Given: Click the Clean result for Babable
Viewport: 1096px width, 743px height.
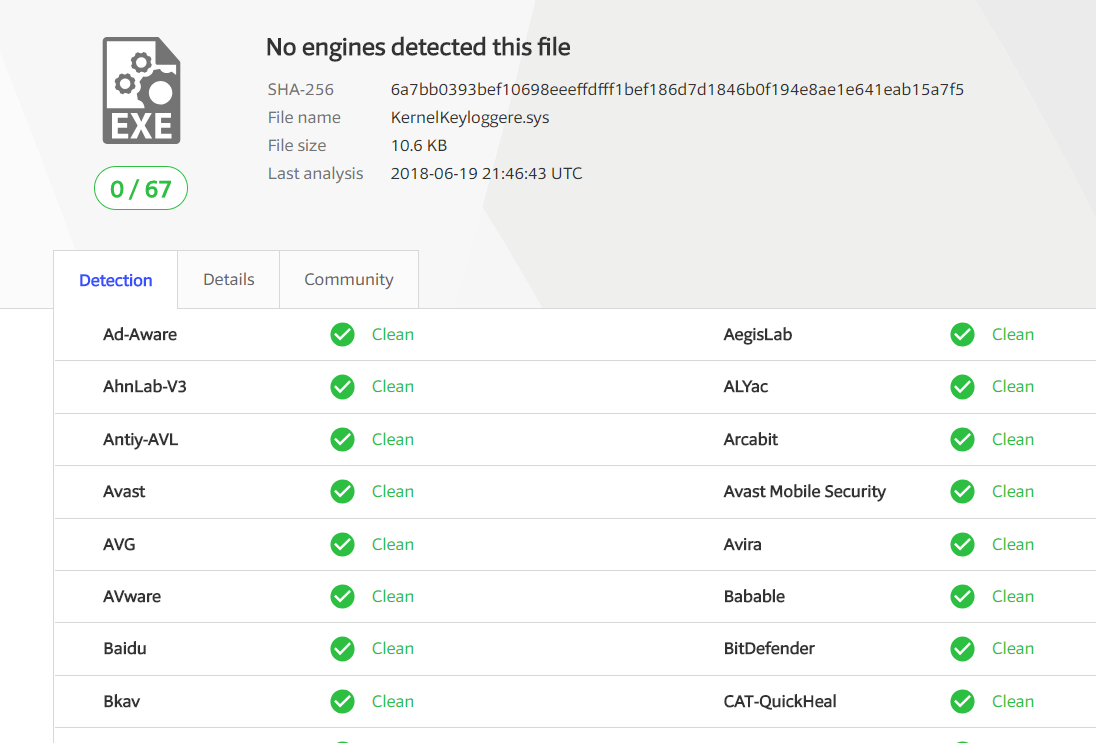Looking at the screenshot, I should click(1013, 596).
